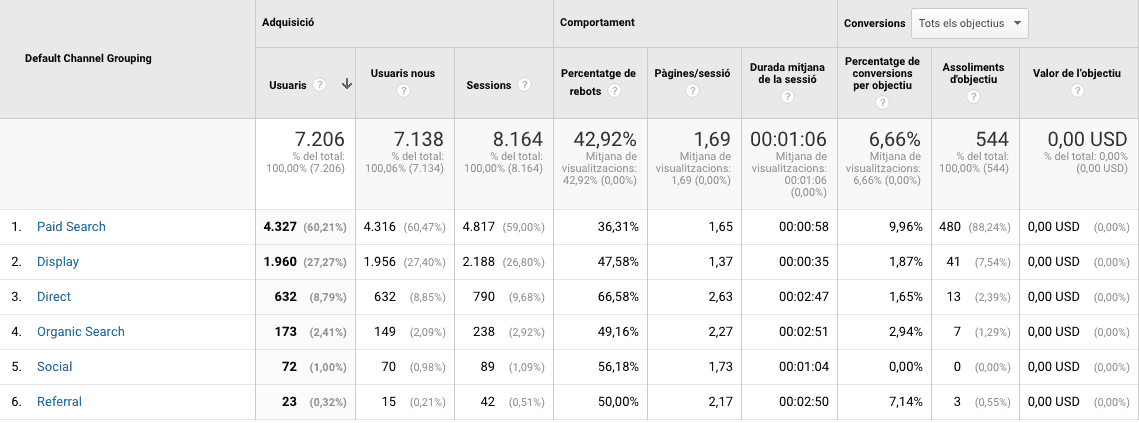Viewport: 1139px width, 423px height.
Task: Click the Default Channel Grouping header
Action: (x=88, y=58)
